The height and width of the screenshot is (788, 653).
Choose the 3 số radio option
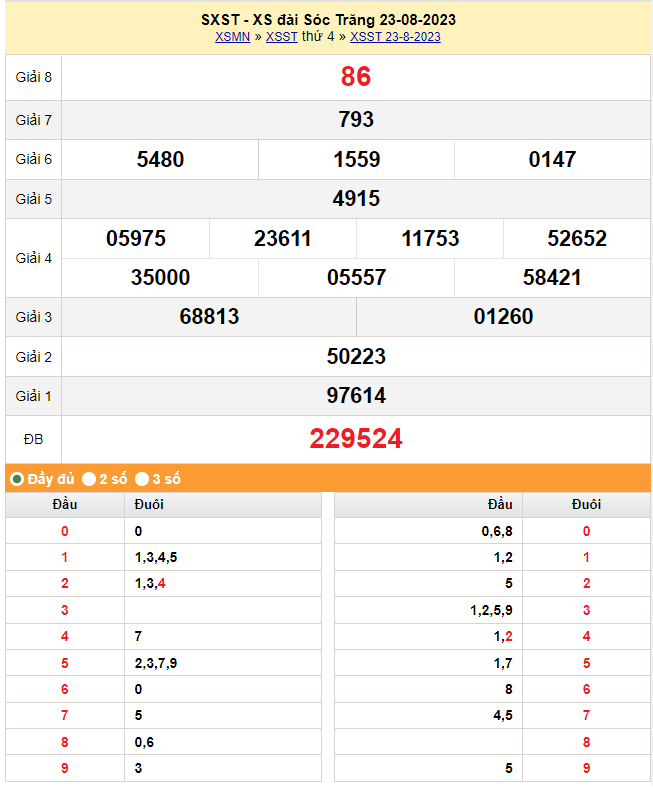click(142, 479)
